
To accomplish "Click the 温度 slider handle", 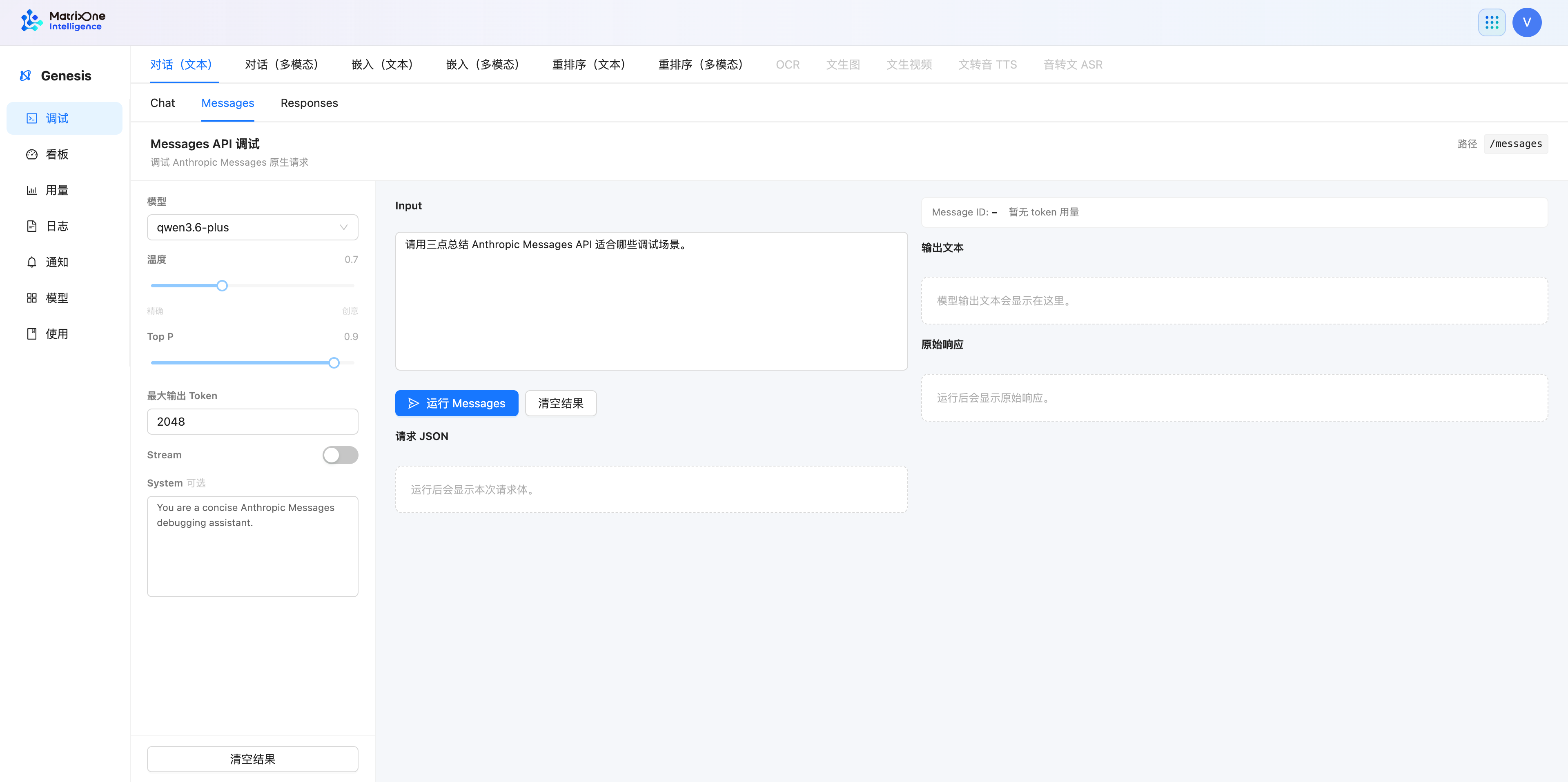I will tap(222, 285).
